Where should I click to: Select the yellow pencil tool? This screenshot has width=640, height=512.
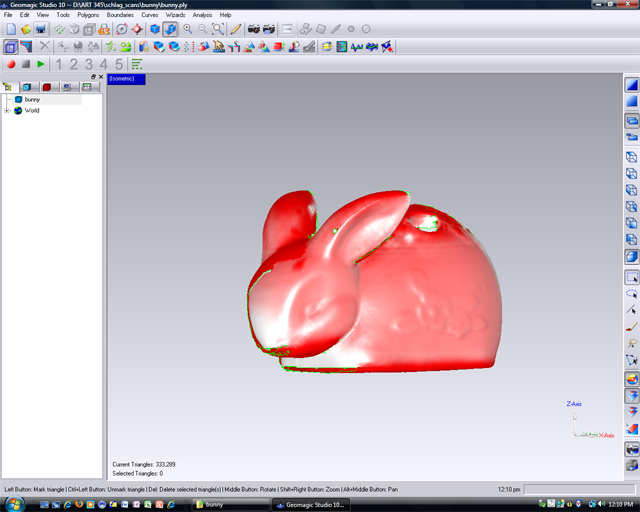[x=236, y=29]
